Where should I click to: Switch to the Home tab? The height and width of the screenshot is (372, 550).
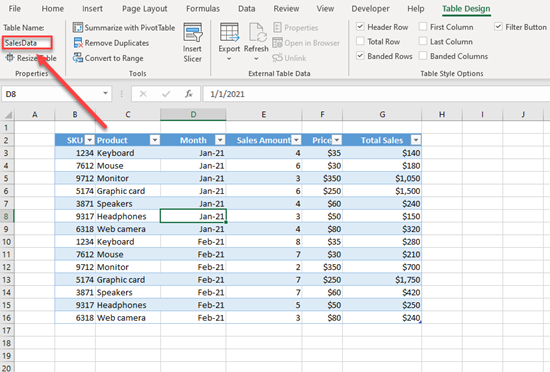click(53, 8)
